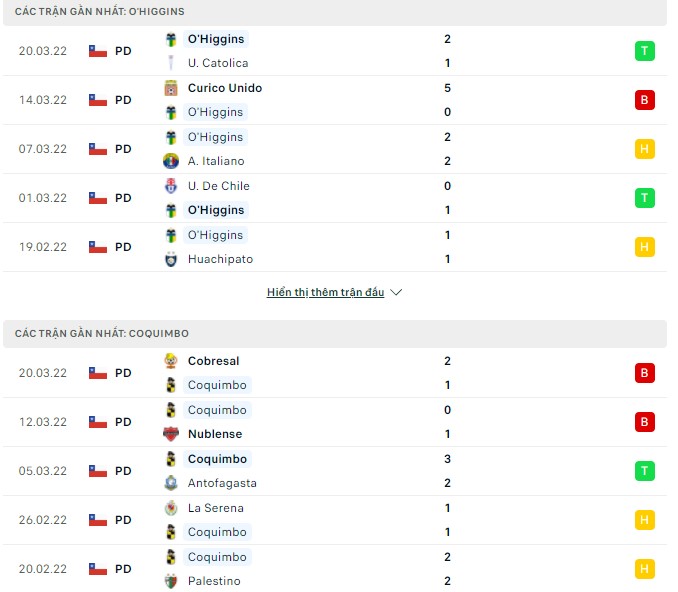Click the Antofagasta team crest

(171, 483)
